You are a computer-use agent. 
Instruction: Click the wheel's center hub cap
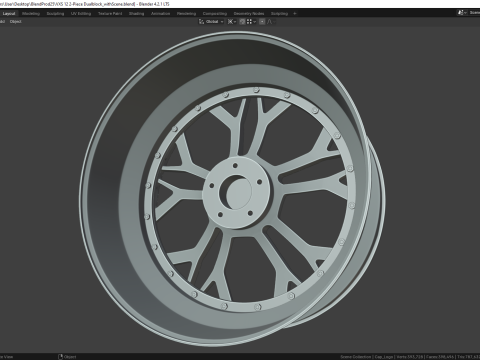pyautogui.click(x=238, y=193)
